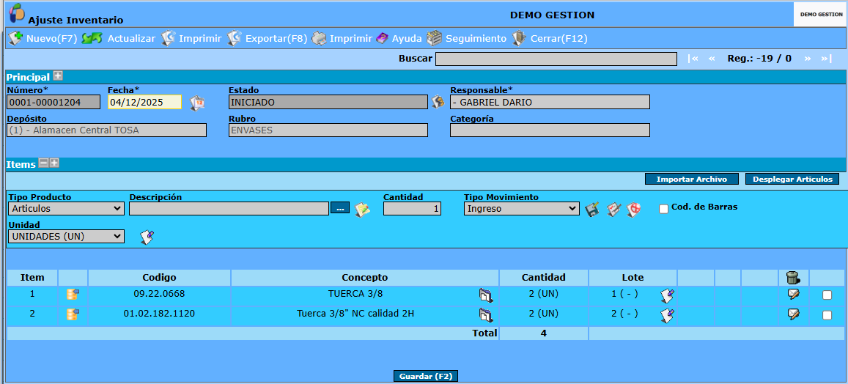Click the Total quantity value 4

pos(544,333)
